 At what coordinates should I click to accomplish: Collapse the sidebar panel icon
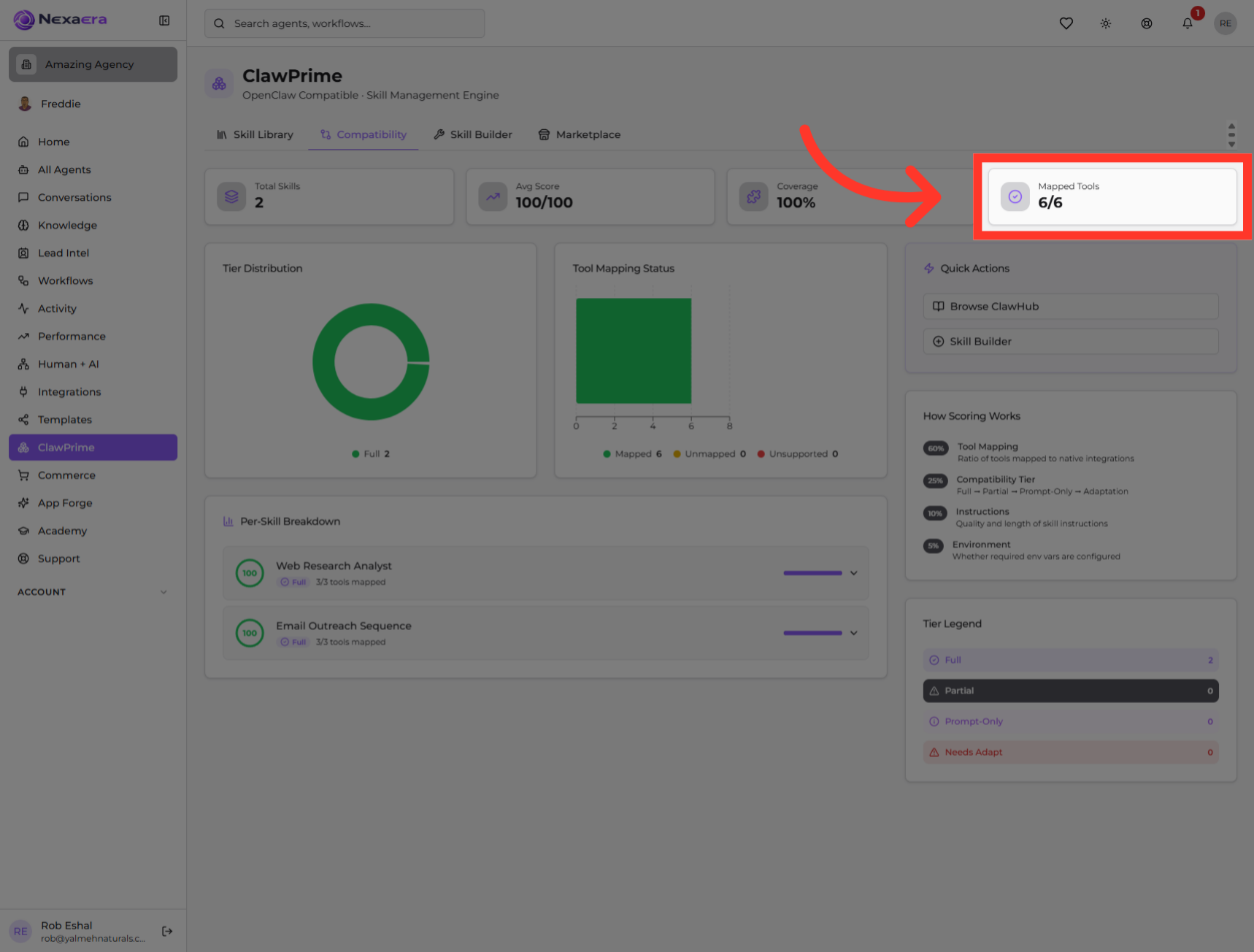point(164,20)
